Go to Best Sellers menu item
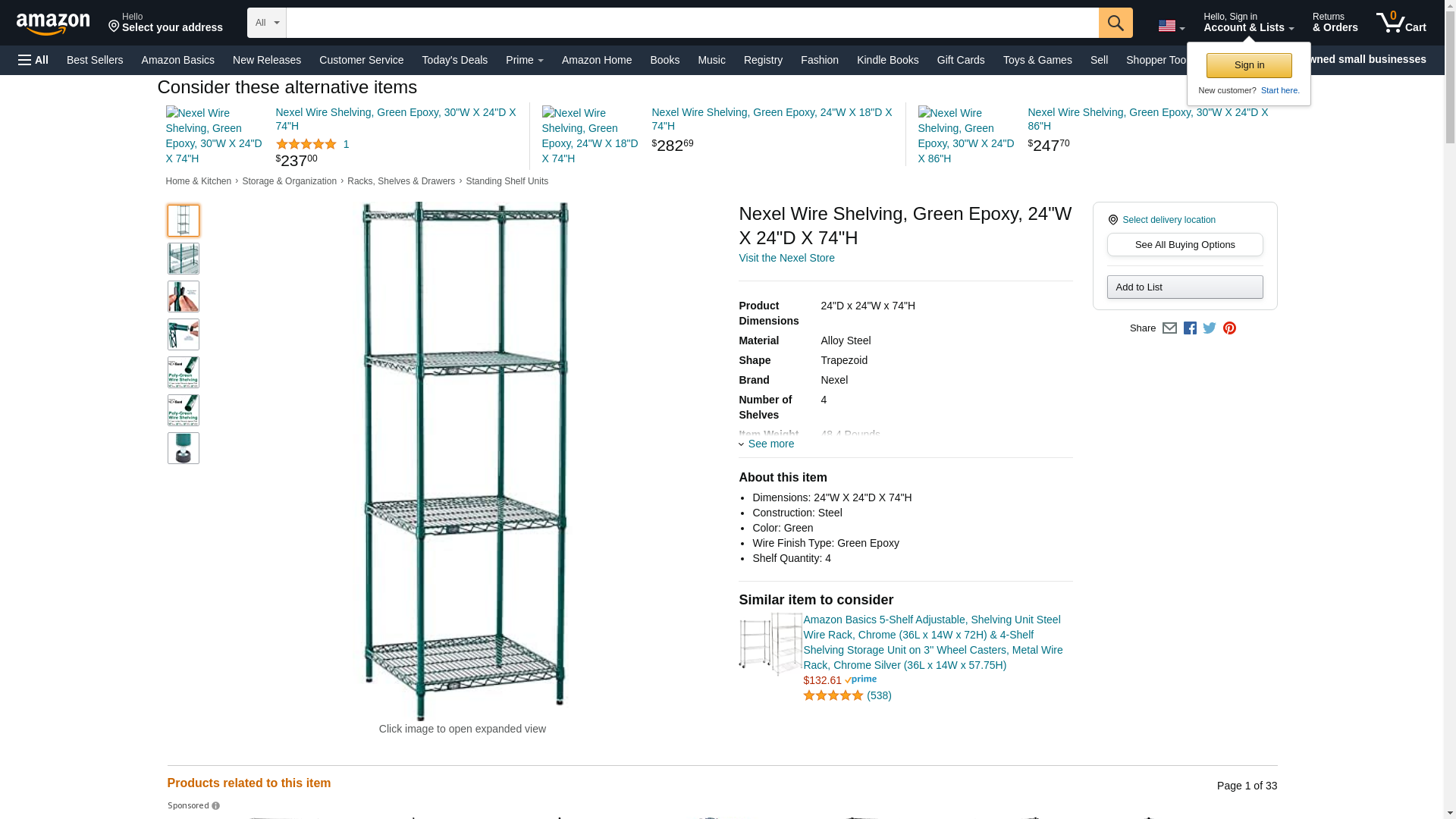The image size is (1456, 819). [95, 60]
